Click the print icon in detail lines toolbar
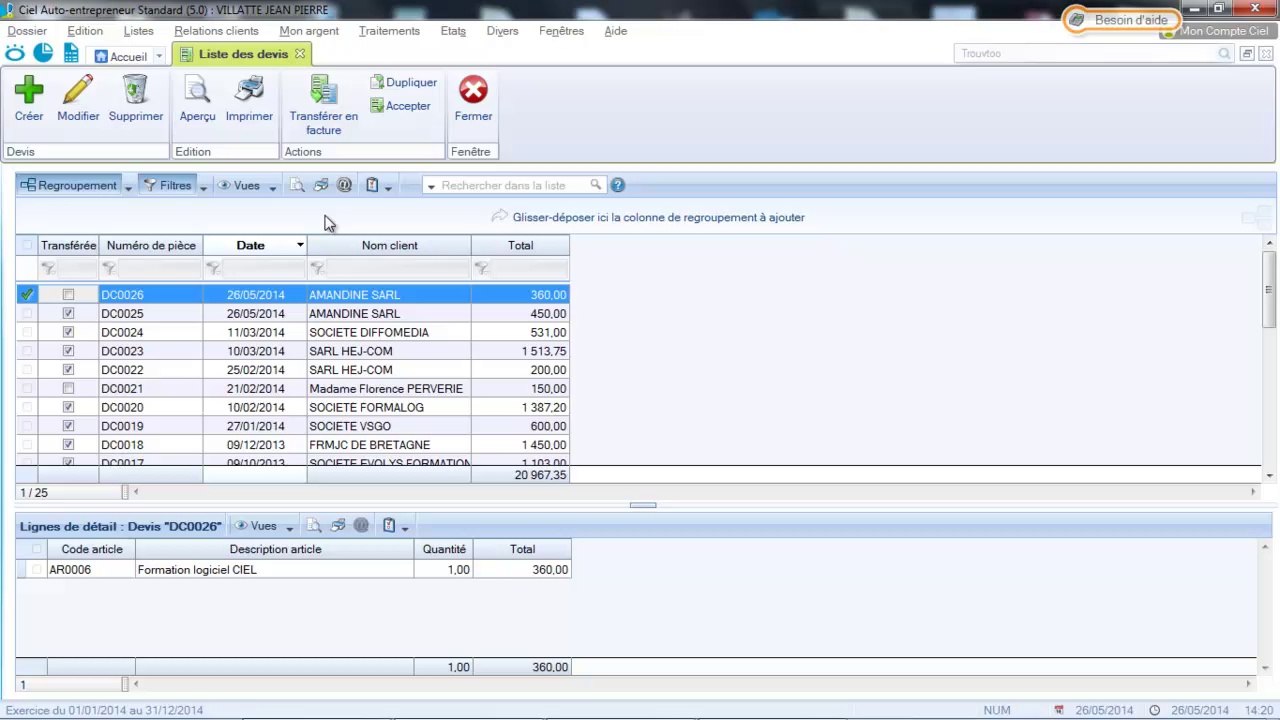1280x720 pixels. coord(338,525)
